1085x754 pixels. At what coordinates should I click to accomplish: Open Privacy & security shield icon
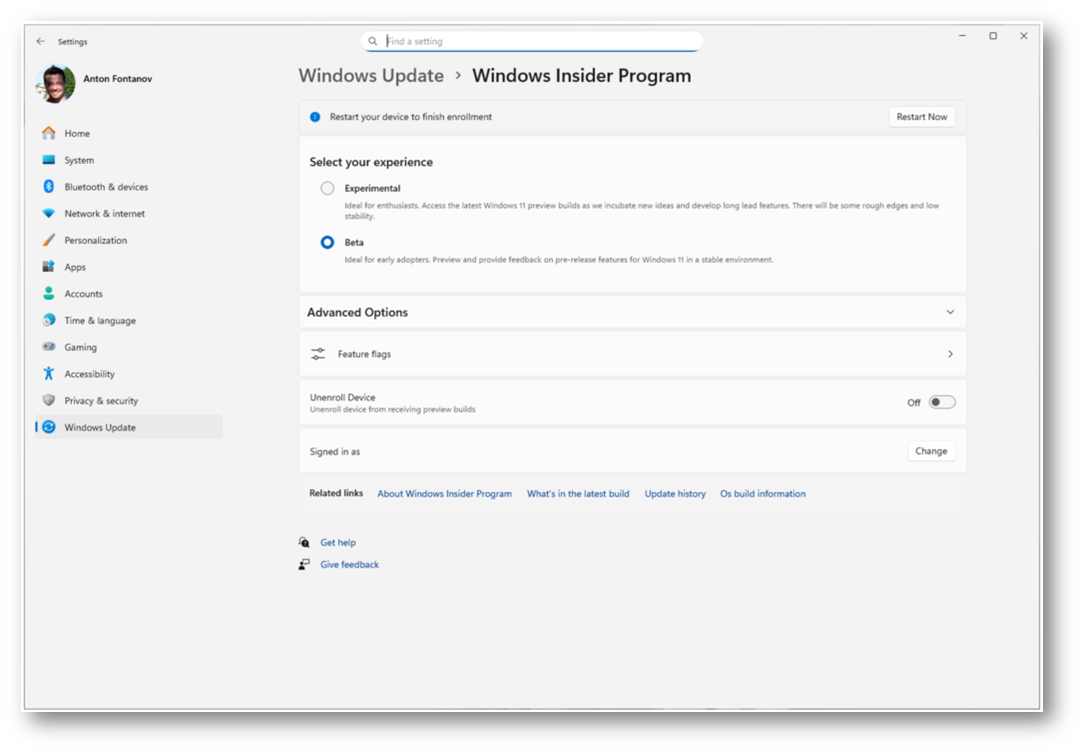coord(49,400)
